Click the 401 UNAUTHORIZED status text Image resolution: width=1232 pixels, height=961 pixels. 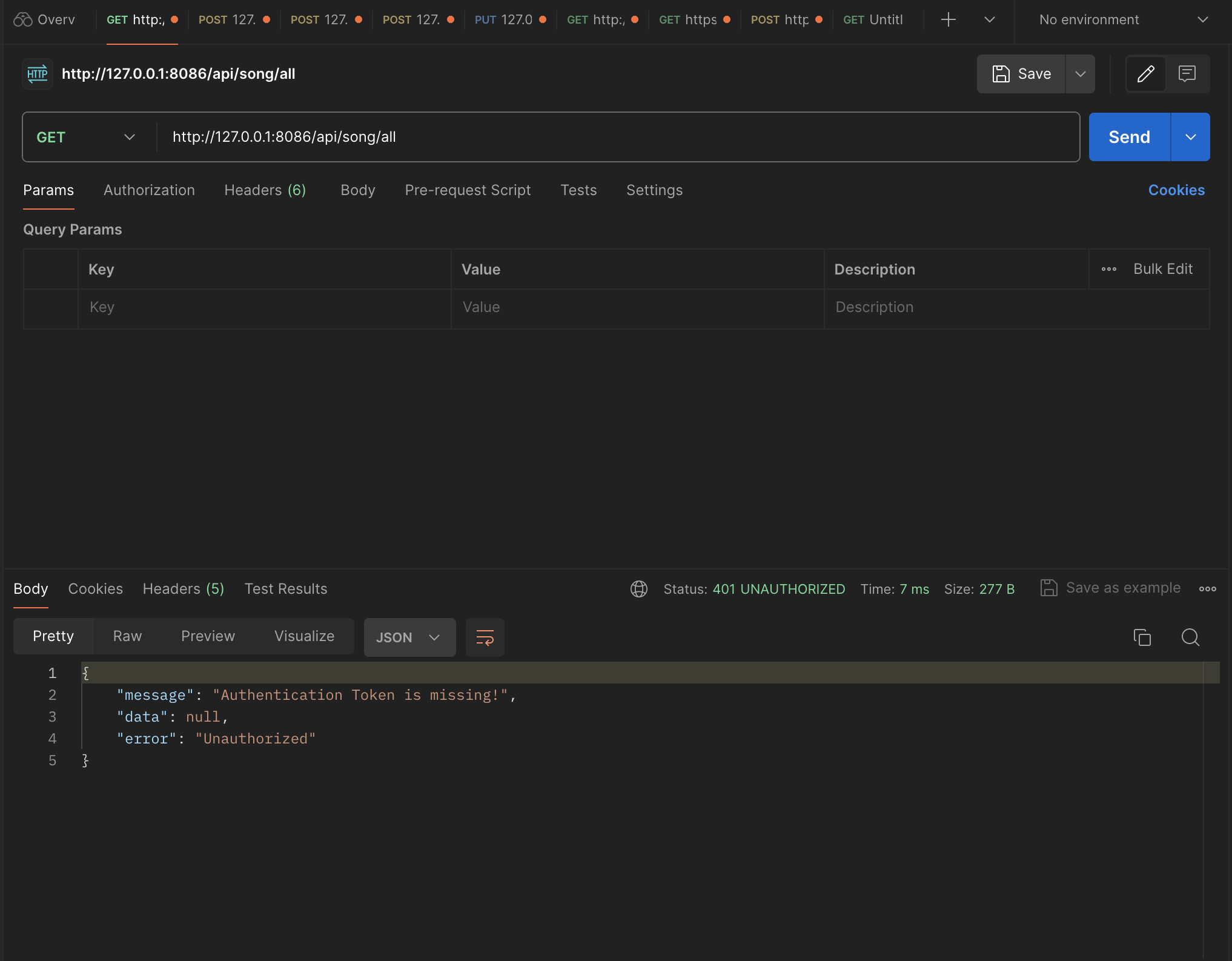pos(779,589)
